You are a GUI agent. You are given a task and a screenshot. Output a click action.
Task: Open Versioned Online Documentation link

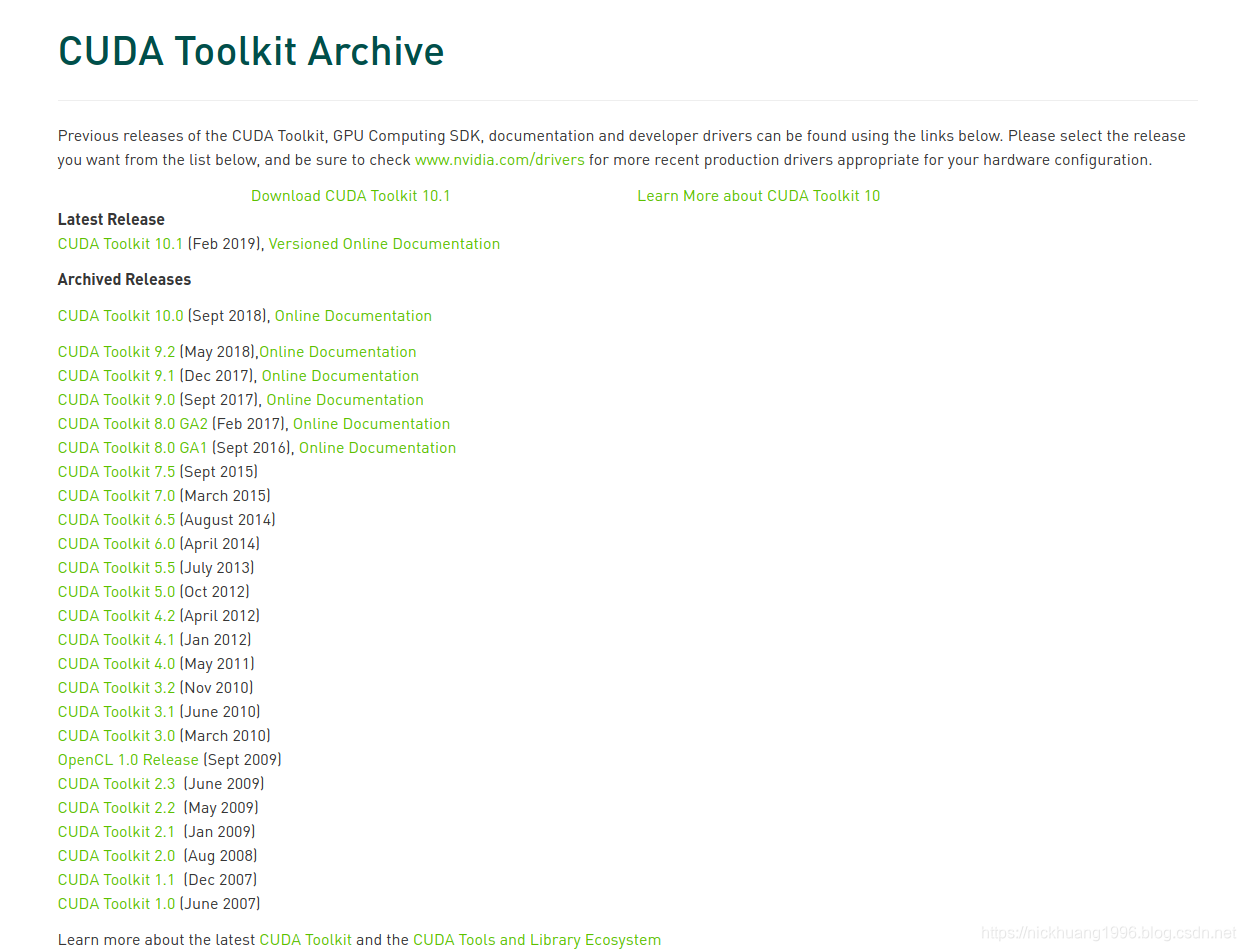point(384,244)
